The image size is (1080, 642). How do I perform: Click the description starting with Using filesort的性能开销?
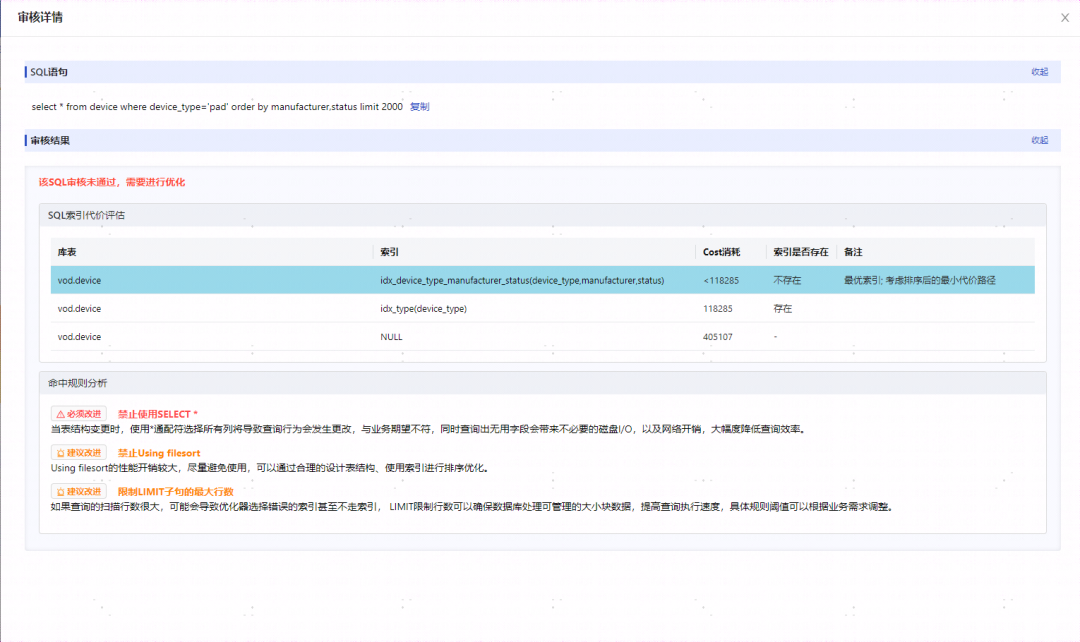[269, 468]
